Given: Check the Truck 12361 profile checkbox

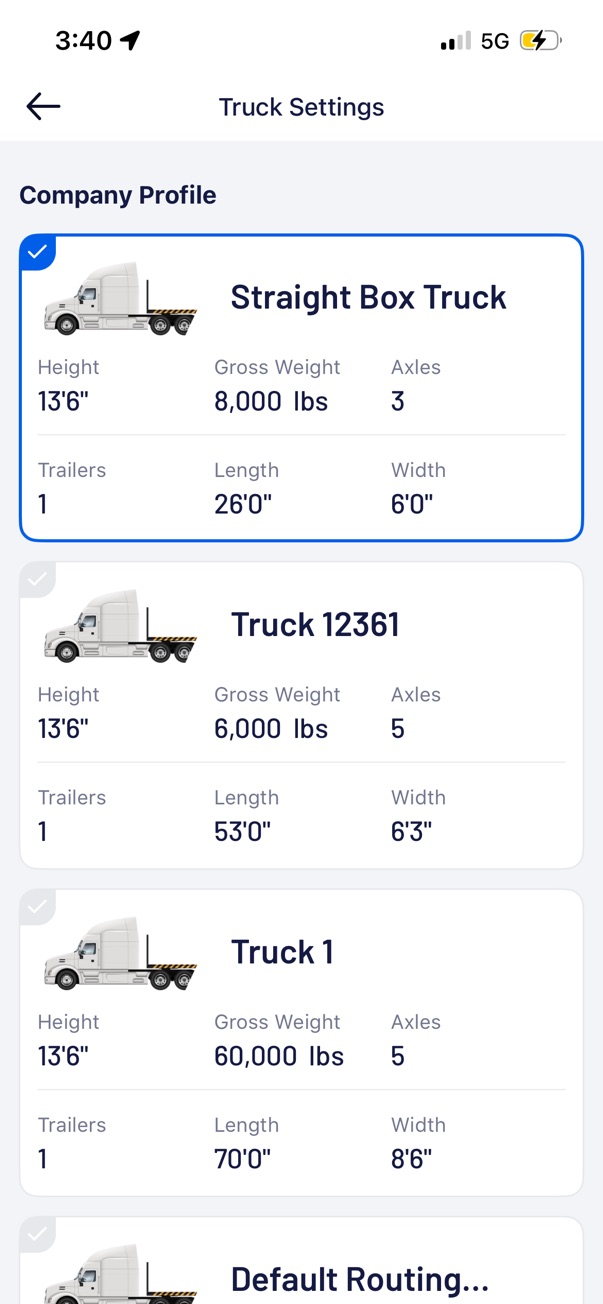Looking at the screenshot, I should point(37,579).
